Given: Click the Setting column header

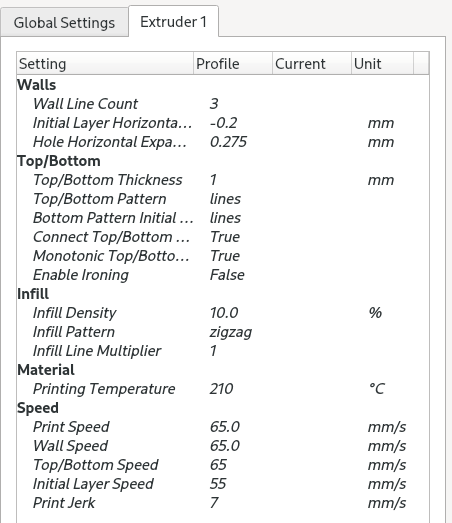Looking at the screenshot, I should pyautogui.click(x=105, y=64).
